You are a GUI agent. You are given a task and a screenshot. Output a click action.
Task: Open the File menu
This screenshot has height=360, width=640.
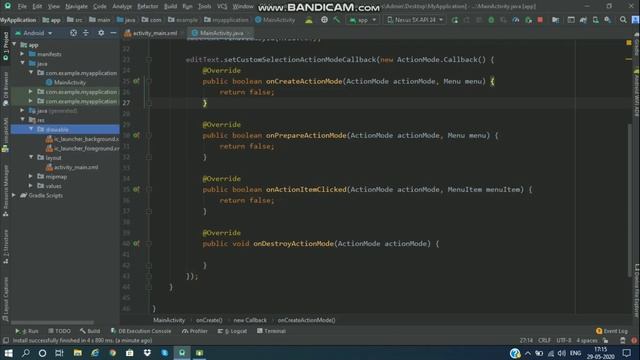pos(22,7)
